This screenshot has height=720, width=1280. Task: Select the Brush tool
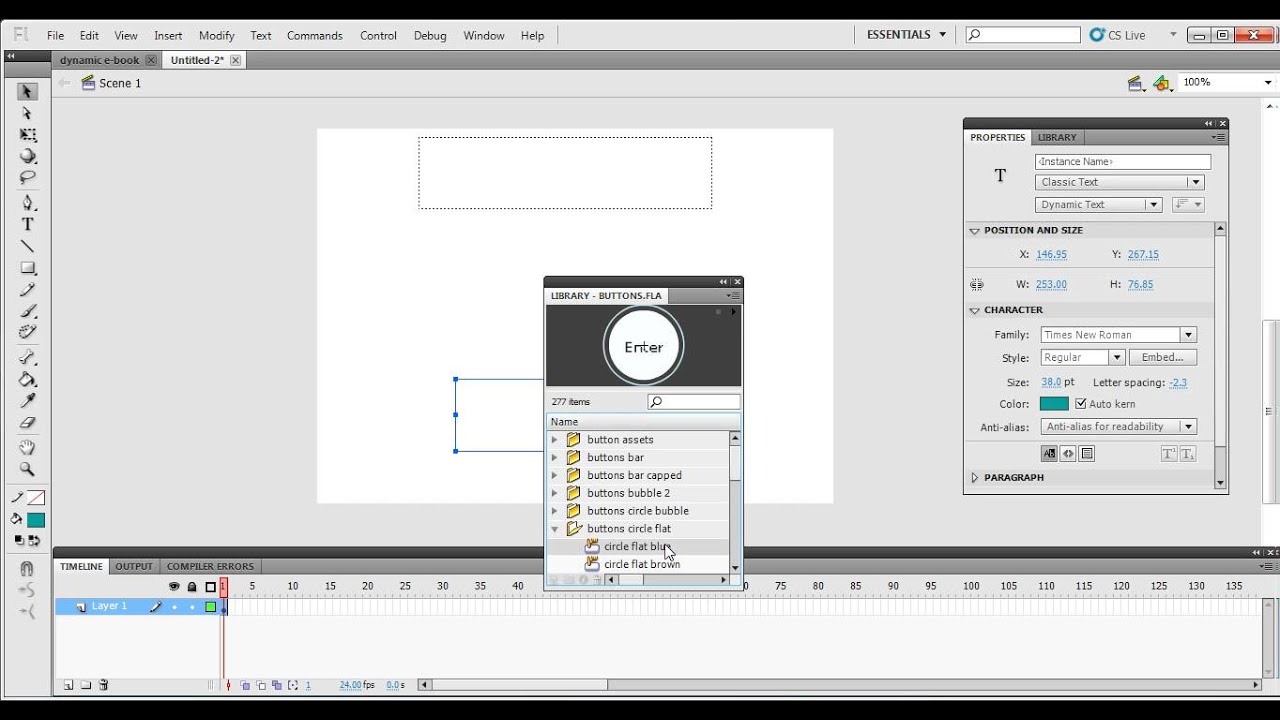[28, 311]
